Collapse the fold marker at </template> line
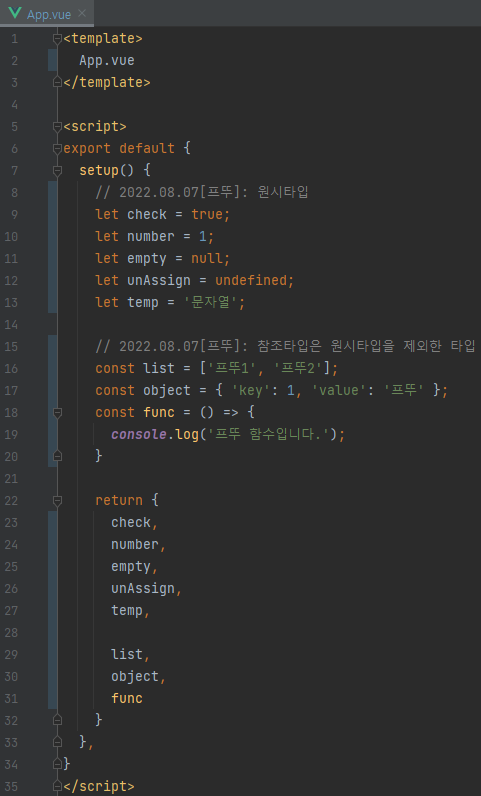481x796 pixels. pos(57,82)
